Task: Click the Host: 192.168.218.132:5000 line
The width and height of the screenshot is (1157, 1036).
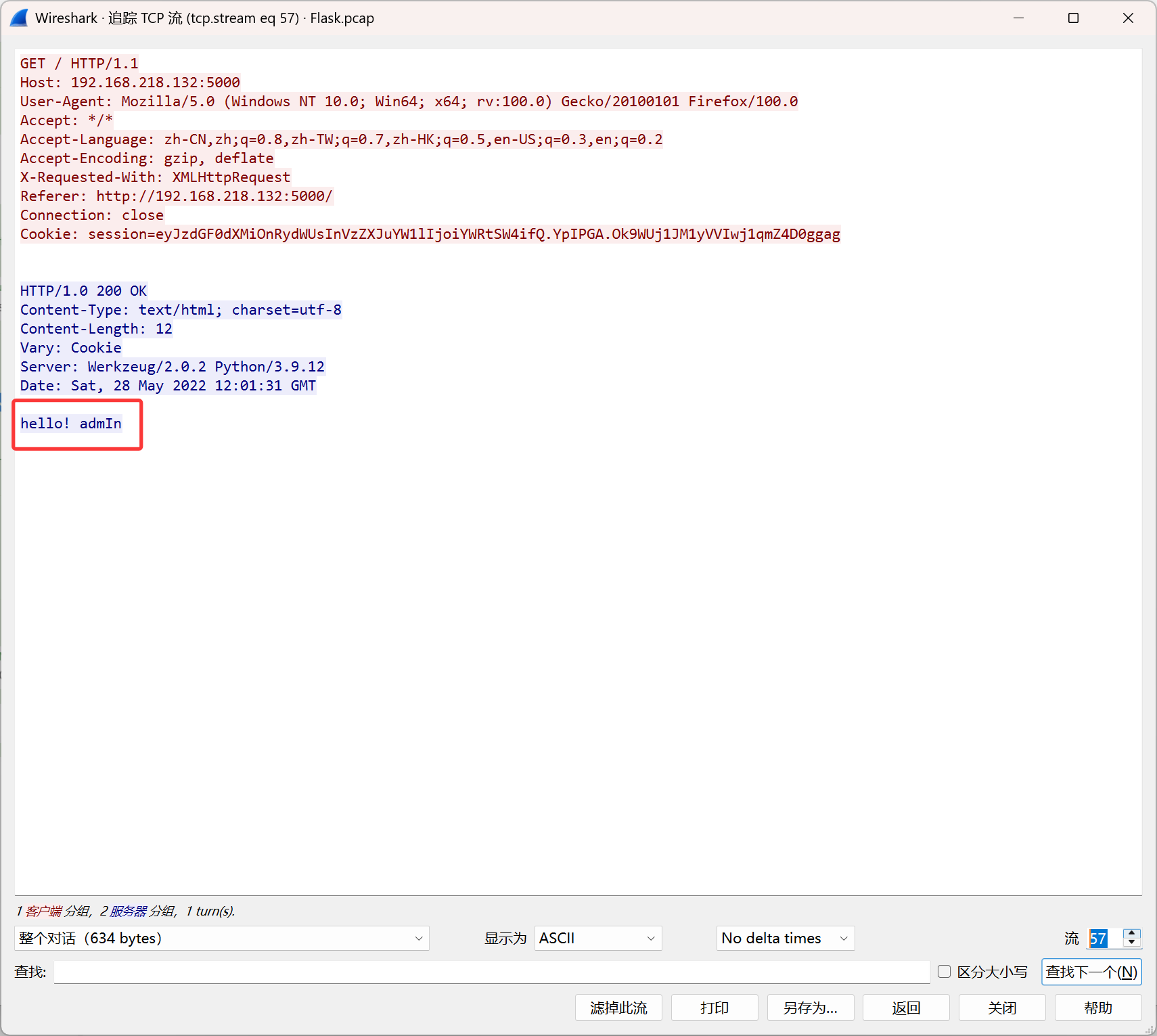Action: point(130,83)
